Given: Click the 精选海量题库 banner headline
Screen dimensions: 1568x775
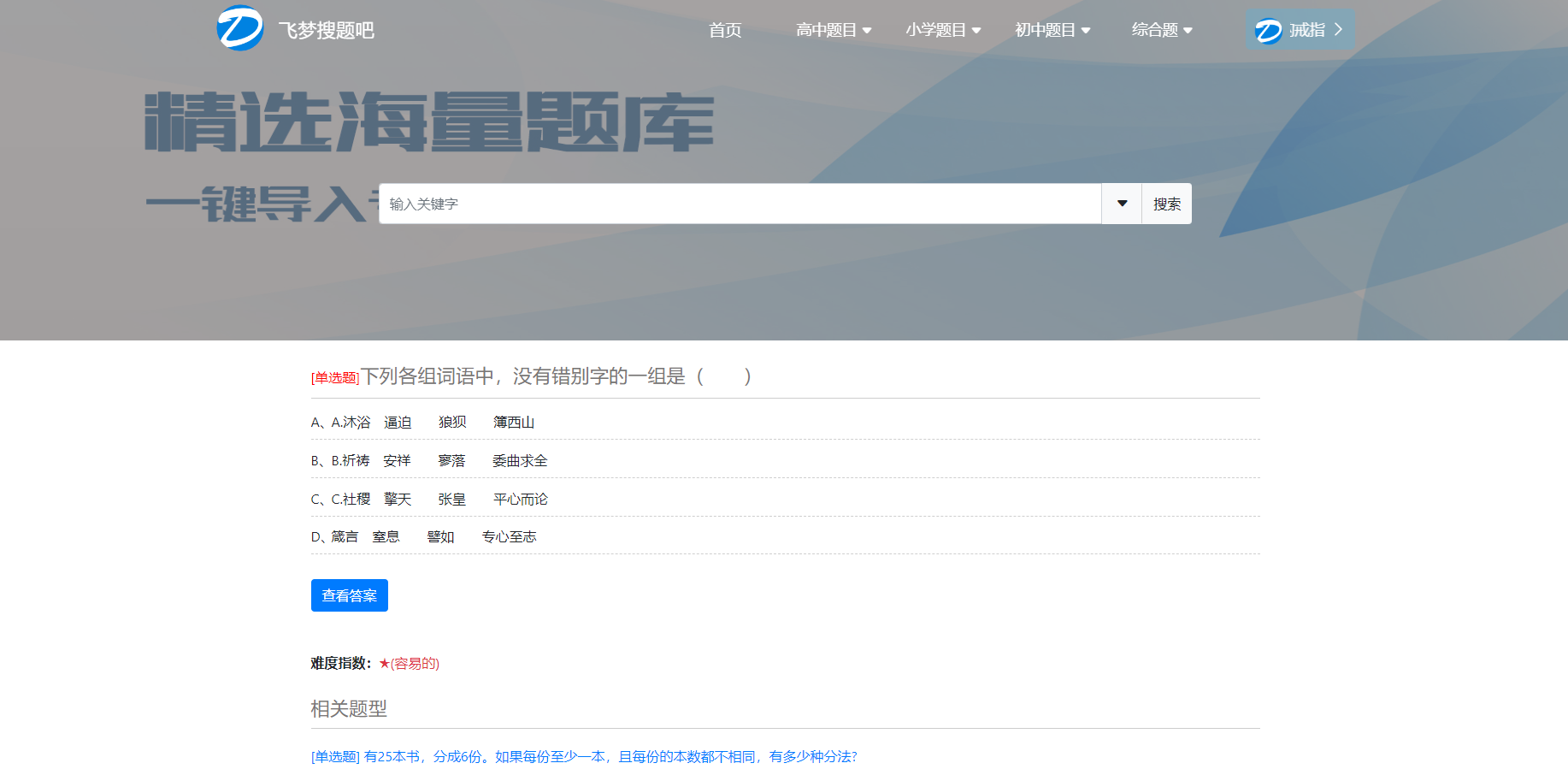Looking at the screenshot, I should click(x=429, y=122).
